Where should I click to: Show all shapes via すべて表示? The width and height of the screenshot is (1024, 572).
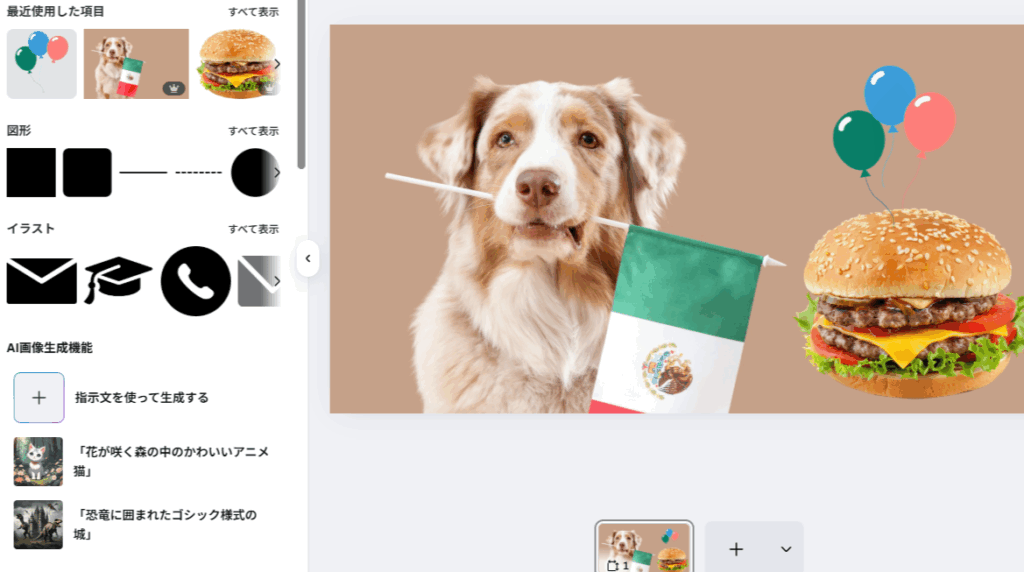click(253, 131)
